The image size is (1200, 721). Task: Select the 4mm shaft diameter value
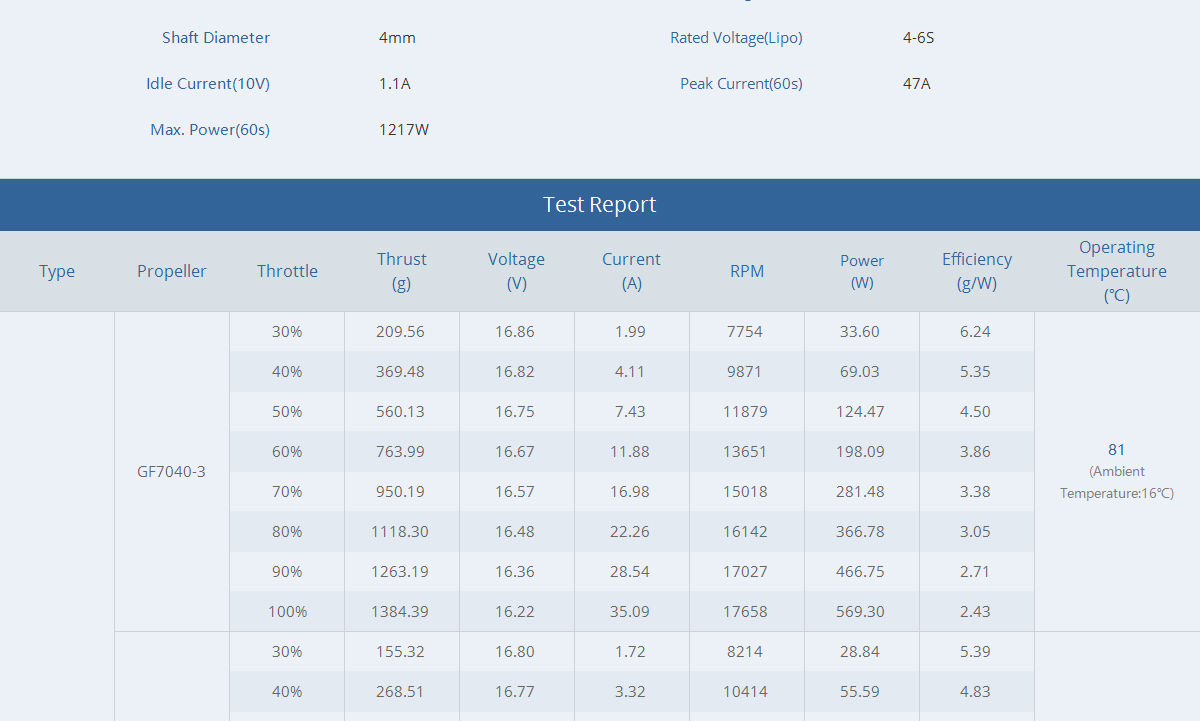click(397, 38)
